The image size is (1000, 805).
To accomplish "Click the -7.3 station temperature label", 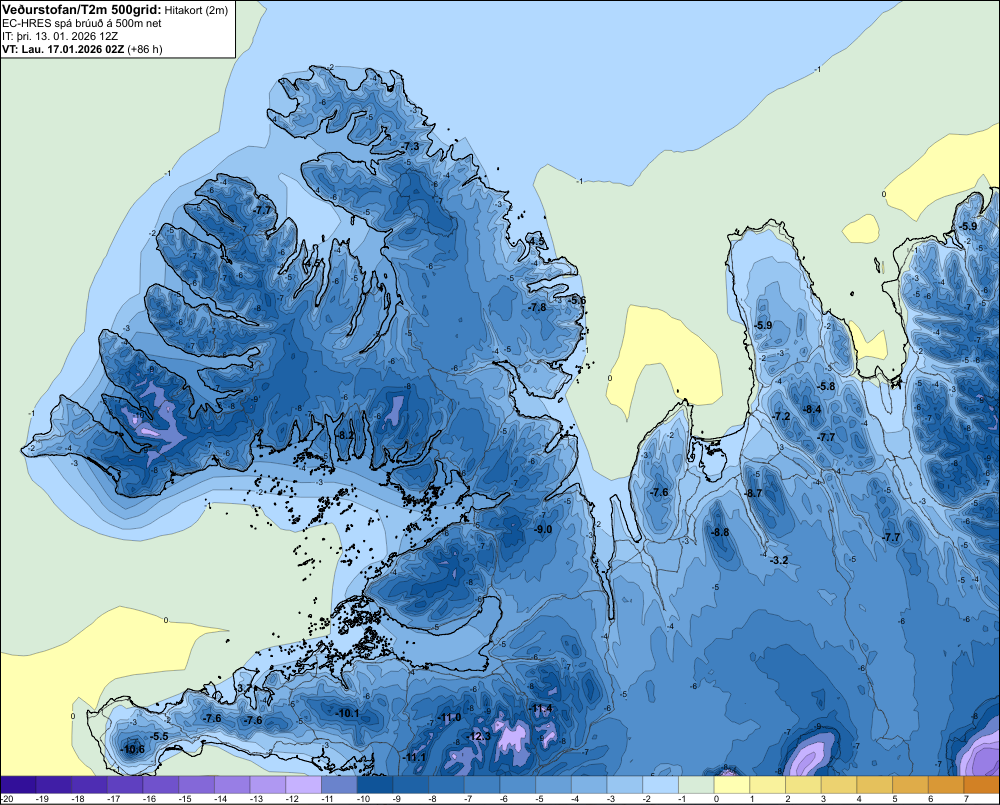I will pyautogui.click(x=411, y=147).
